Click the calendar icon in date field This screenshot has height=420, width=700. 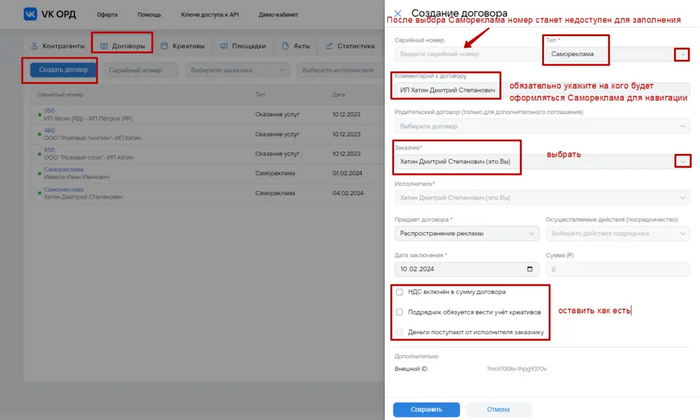[x=529, y=269]
